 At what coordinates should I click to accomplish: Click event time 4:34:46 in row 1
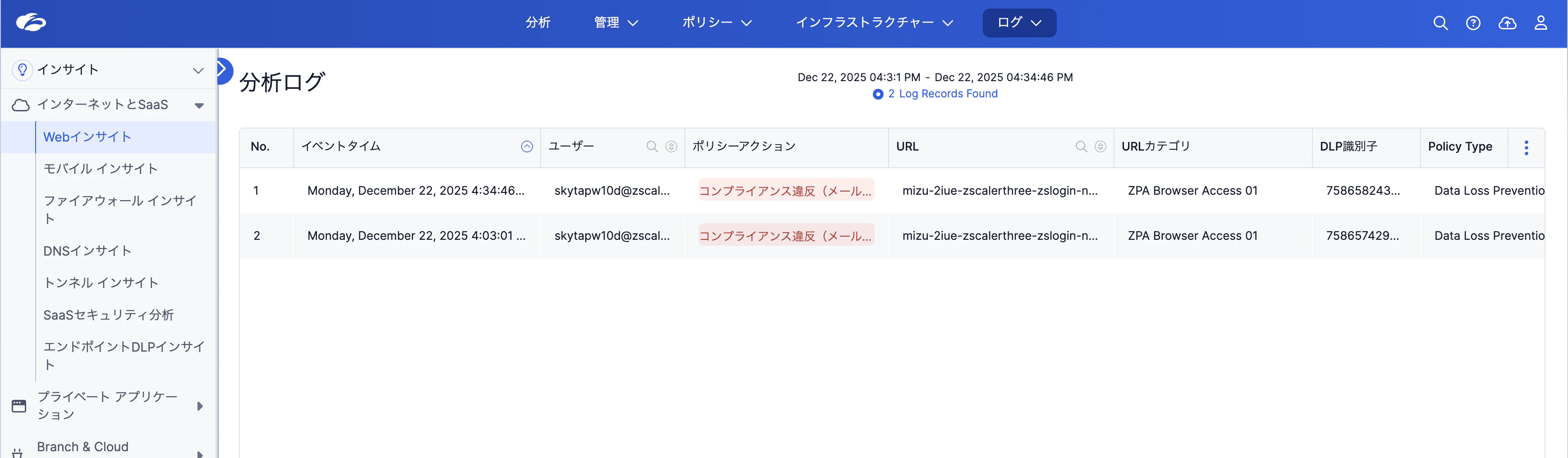click(x=416, y=191)
